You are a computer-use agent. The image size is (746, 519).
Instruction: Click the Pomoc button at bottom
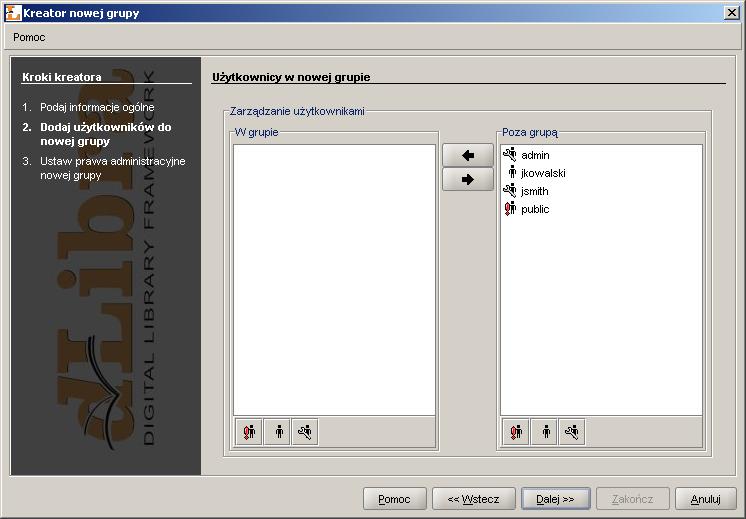coord(394,499)
